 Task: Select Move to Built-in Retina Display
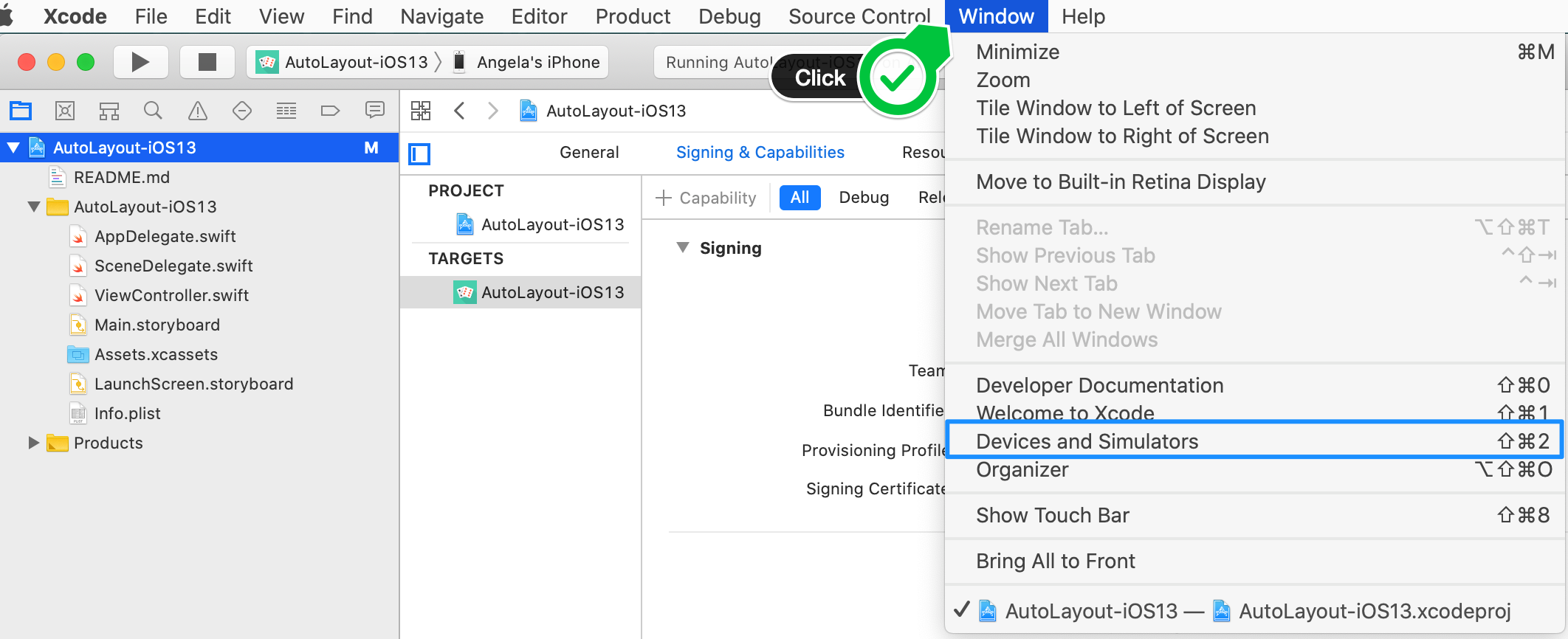[1255, 182]
